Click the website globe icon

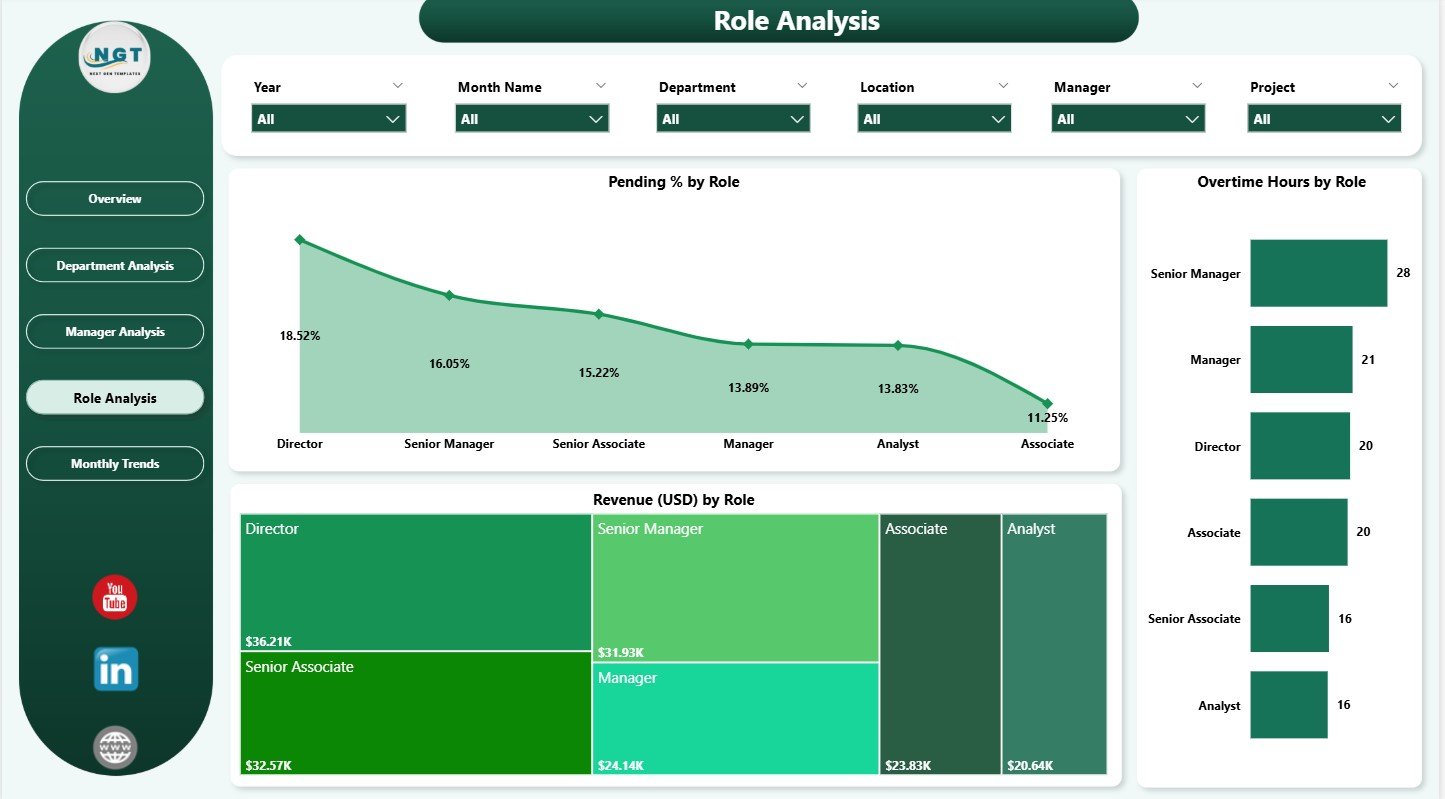(x=115, y=747)
